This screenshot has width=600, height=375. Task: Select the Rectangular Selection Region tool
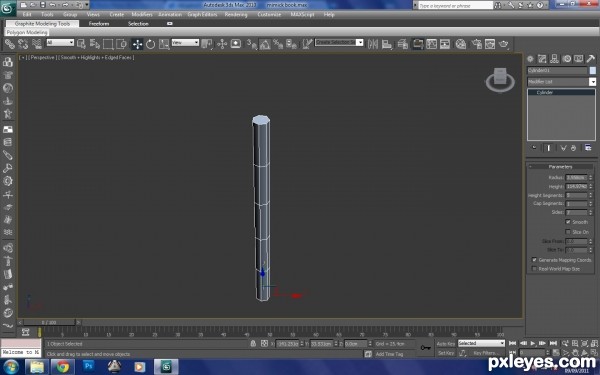point(108,44)
